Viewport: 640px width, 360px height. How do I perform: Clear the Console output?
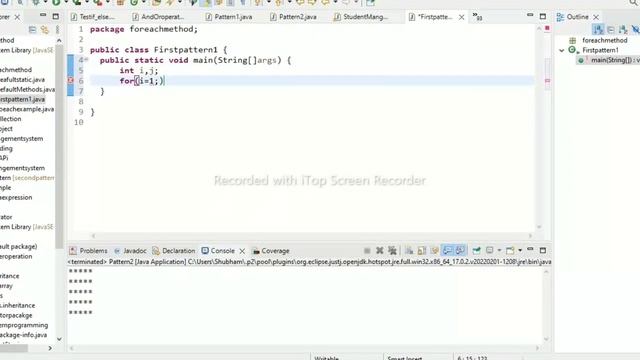409,251
